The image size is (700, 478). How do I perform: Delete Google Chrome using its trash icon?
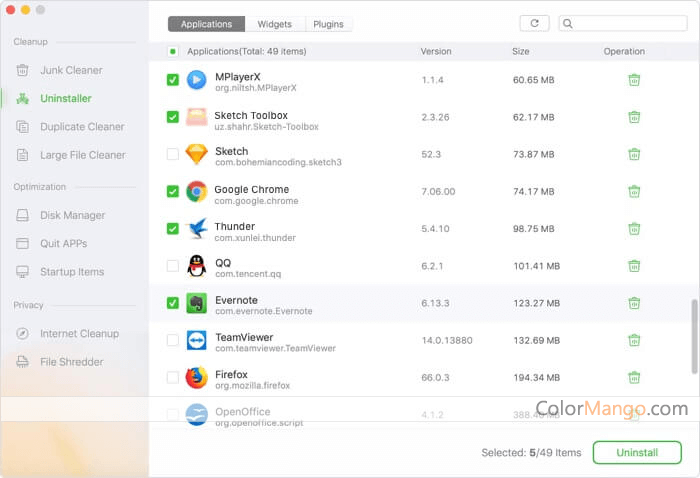point(634,191)
